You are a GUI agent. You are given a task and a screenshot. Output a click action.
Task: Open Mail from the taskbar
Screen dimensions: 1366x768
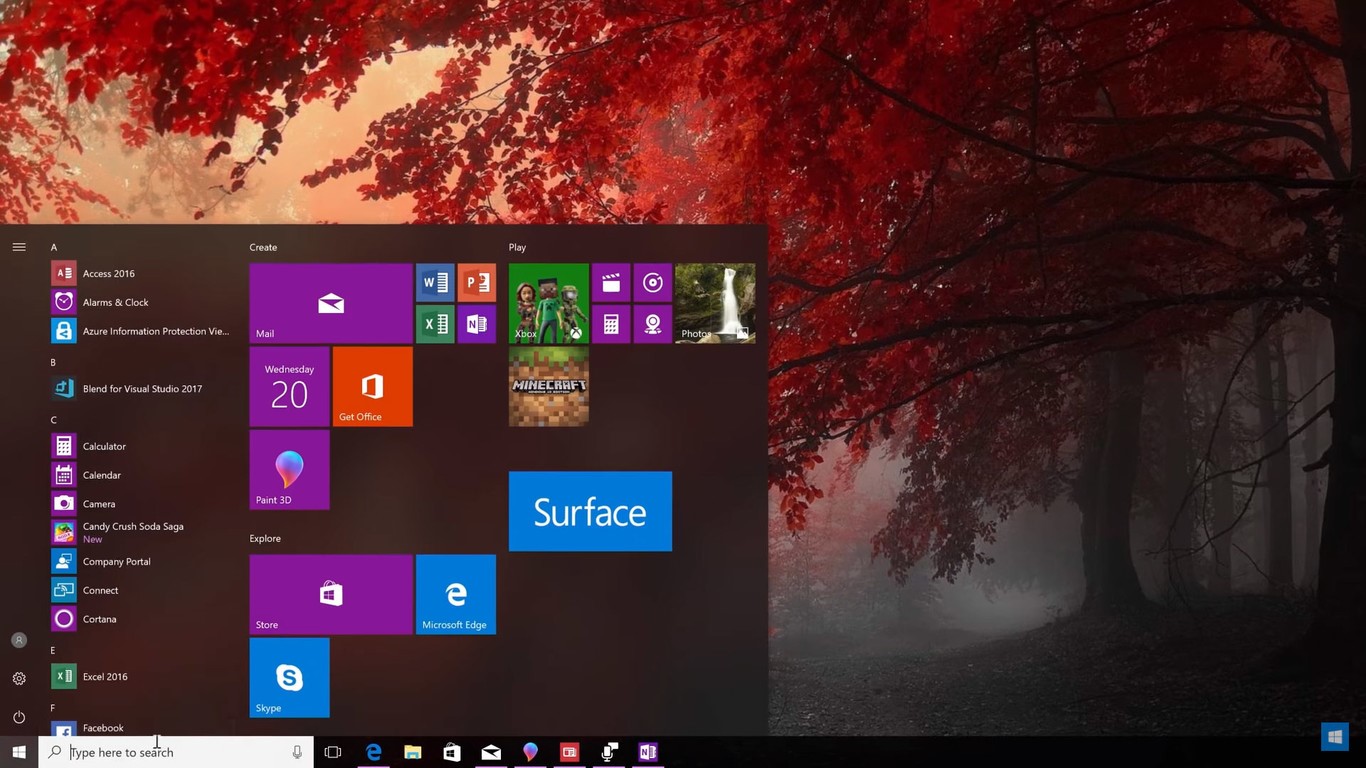(491, 752)
